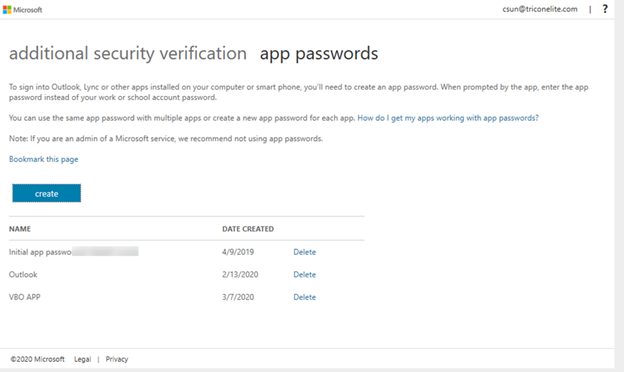Switch to additional security verification tab

pyautogui.click(x=128, y=53)
